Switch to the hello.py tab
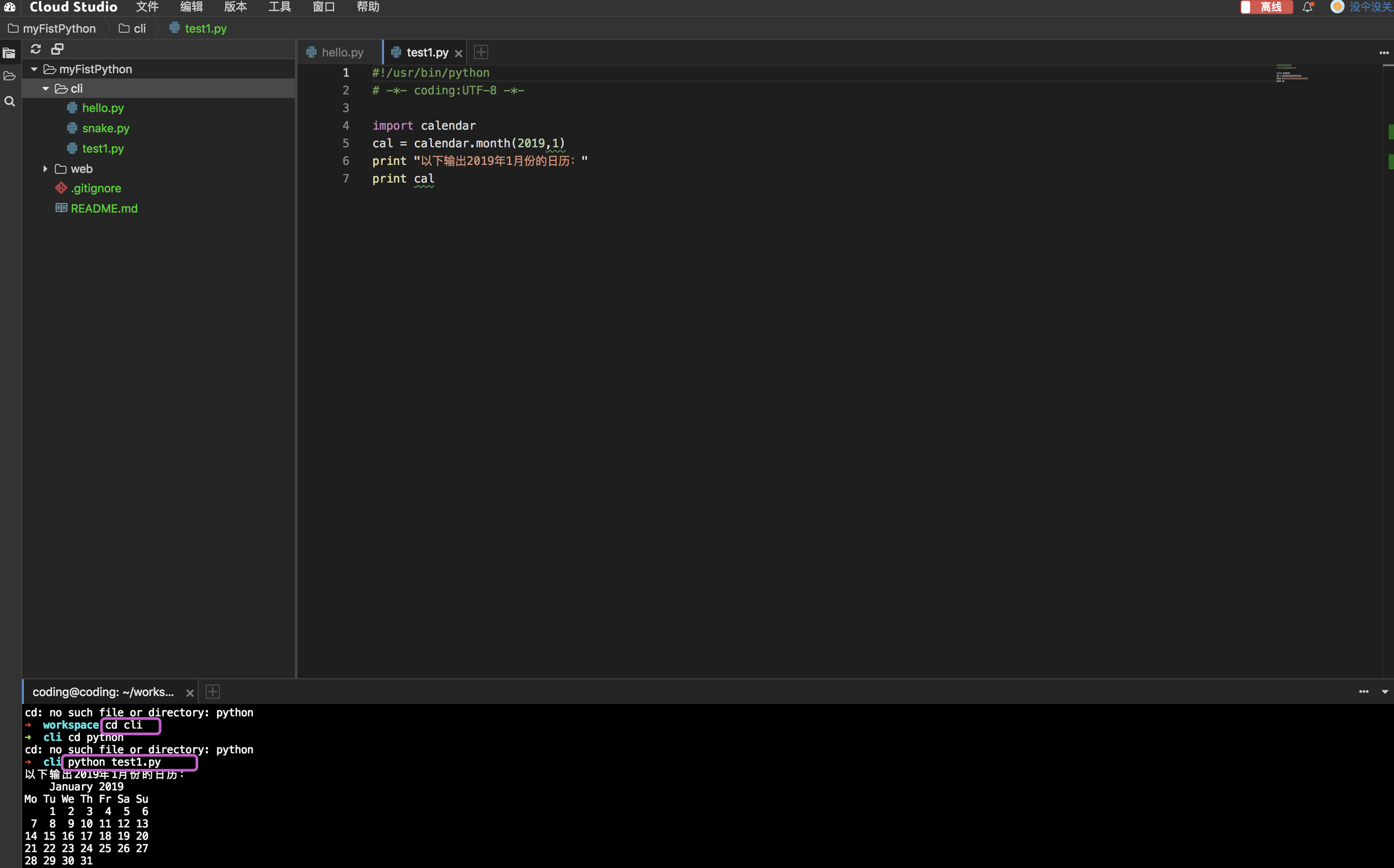 pos(342,52)
